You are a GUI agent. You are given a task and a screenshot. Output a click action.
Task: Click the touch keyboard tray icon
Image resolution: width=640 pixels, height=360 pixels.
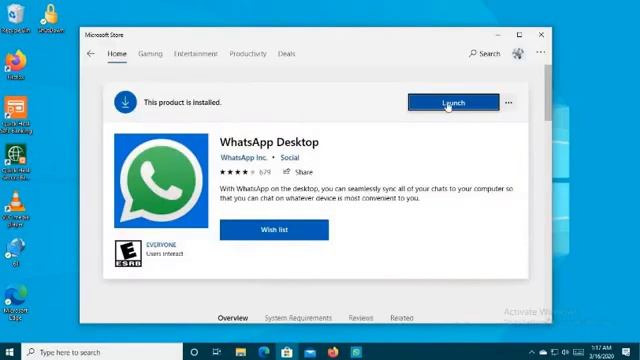(578, 352)
